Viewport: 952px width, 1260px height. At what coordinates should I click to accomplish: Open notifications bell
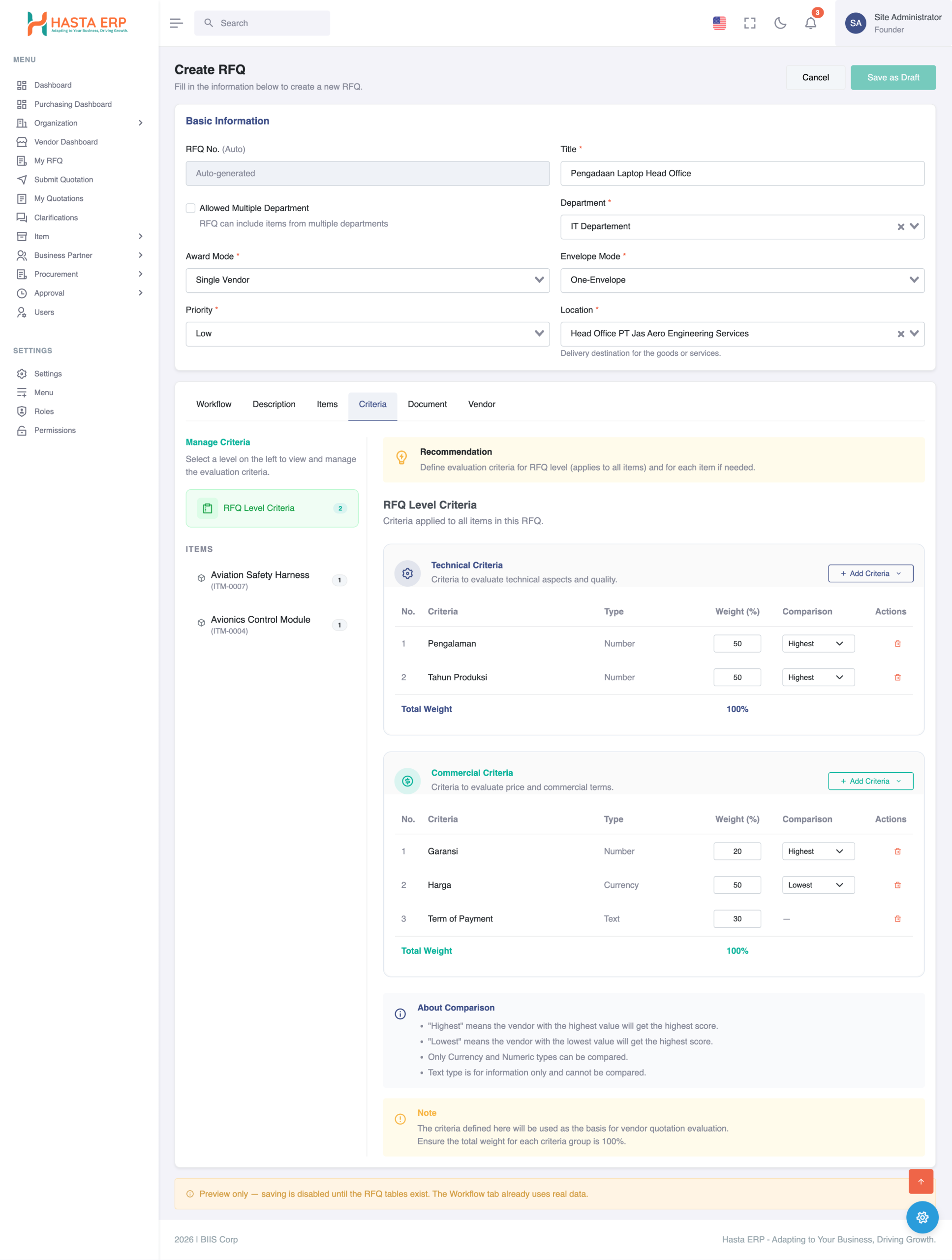(x=810, y=23)
